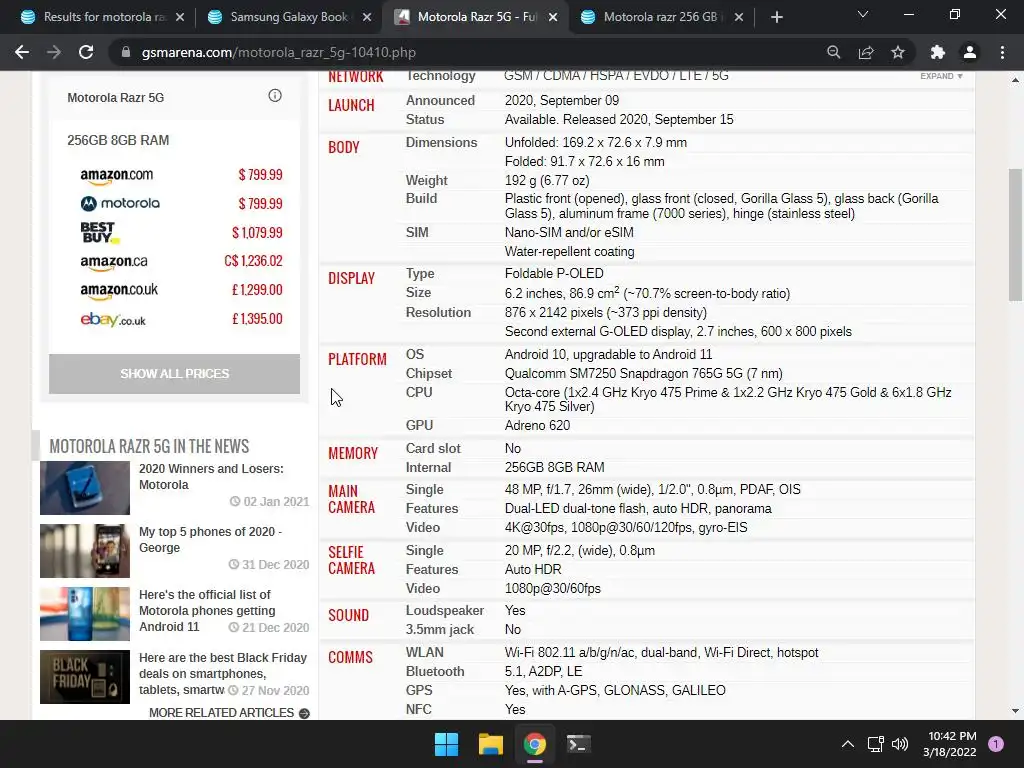Click the top 5 phones article thumbnail

pyautogui.click(x=85, y=551)
